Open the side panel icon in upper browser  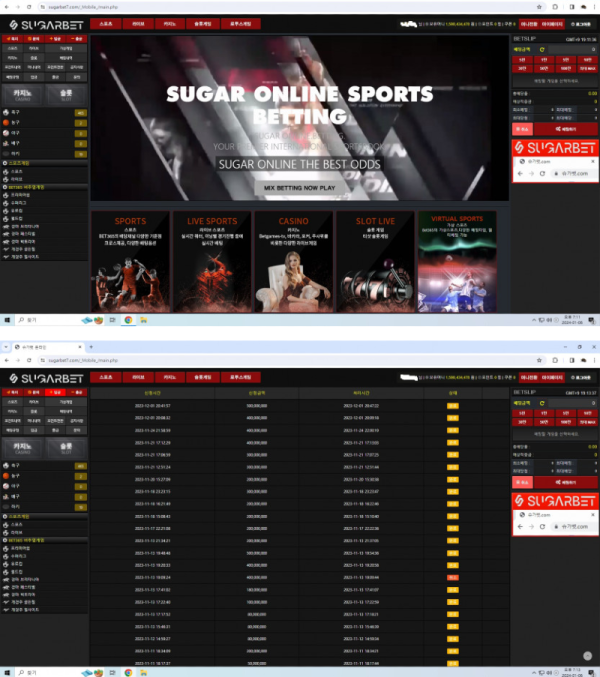pyautogui.click(x=572, y=7)
